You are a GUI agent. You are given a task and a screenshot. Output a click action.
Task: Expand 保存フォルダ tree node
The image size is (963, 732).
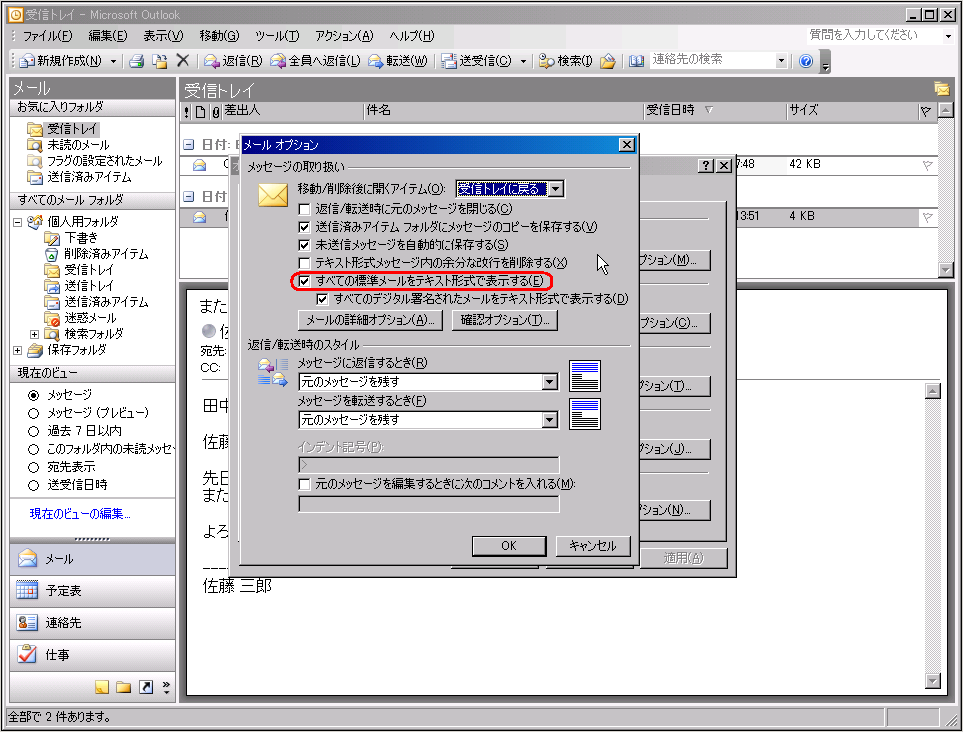pyautogui.click(x=17, y=350)
